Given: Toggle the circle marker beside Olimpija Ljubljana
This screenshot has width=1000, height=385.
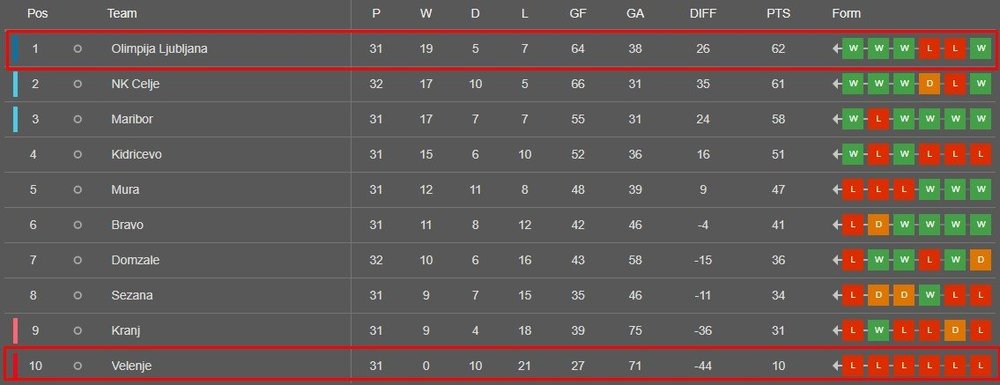Looking at the screenshot, I should click(x=78, y=48).
